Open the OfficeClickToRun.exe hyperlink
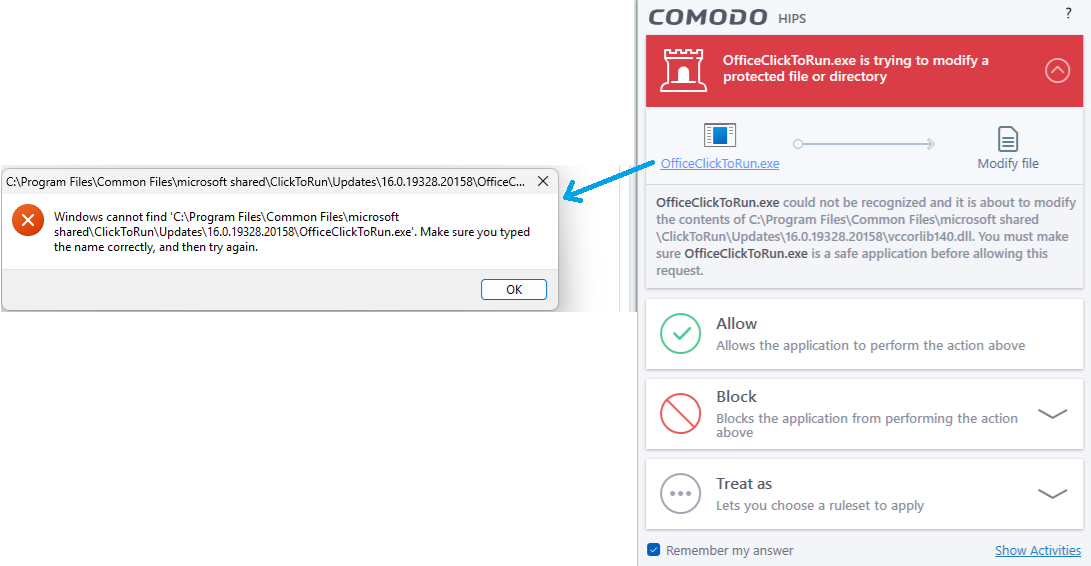The image size is (1091, 566). 720,164
